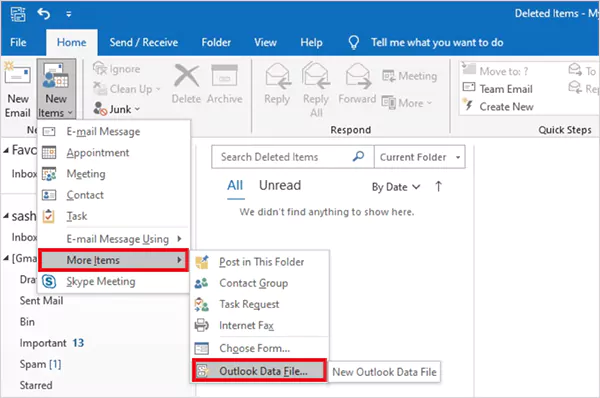Open the More respond options dropdown
The width and height of the screenshot is (600, 398).
(407, 103)
